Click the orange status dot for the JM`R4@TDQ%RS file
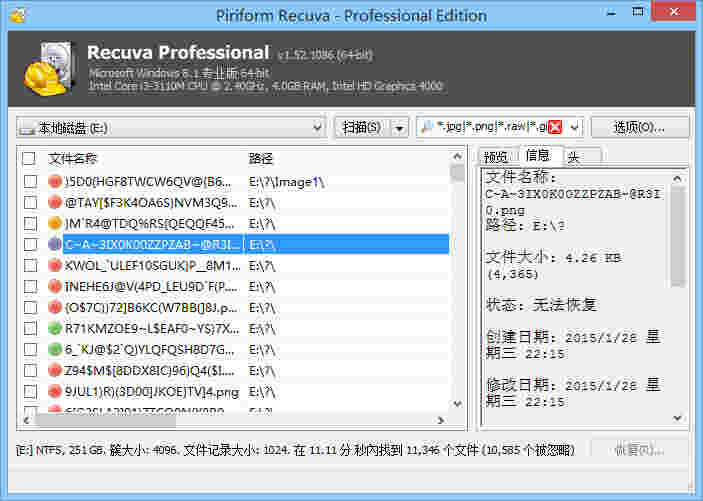This screenshot has width=703, height=501. pos(55,223)
